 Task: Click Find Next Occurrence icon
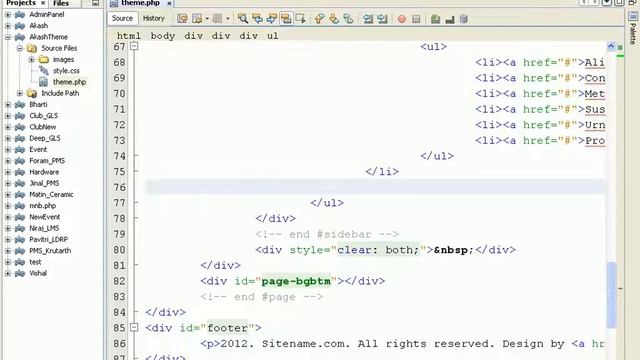(x=271, y=18)
